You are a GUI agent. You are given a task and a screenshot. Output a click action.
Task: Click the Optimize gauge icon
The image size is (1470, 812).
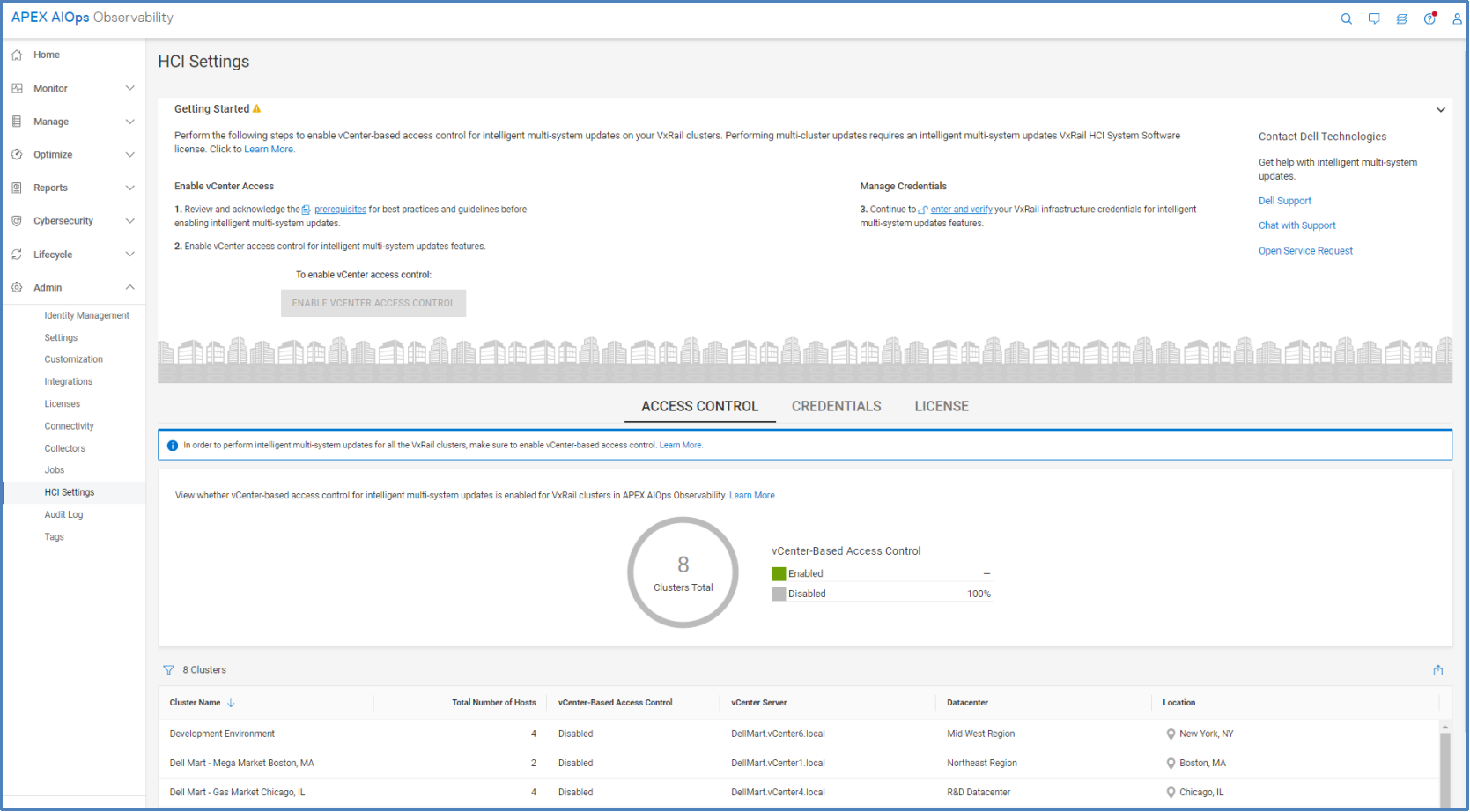17,154
